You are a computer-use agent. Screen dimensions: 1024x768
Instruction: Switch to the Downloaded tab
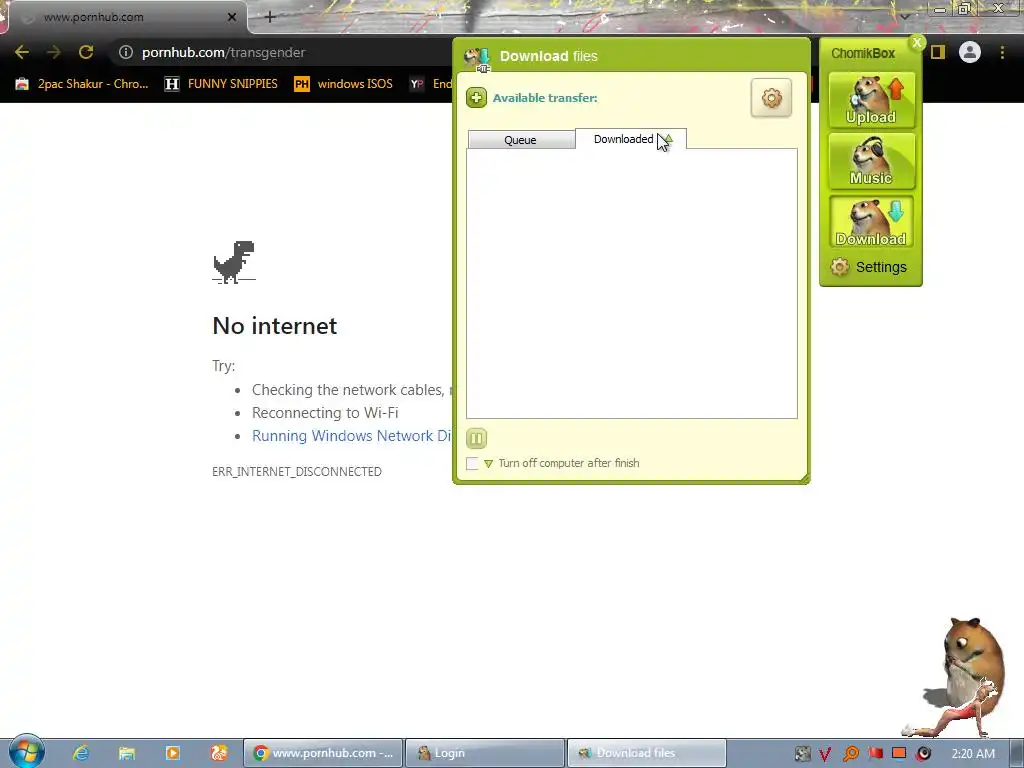631,139
